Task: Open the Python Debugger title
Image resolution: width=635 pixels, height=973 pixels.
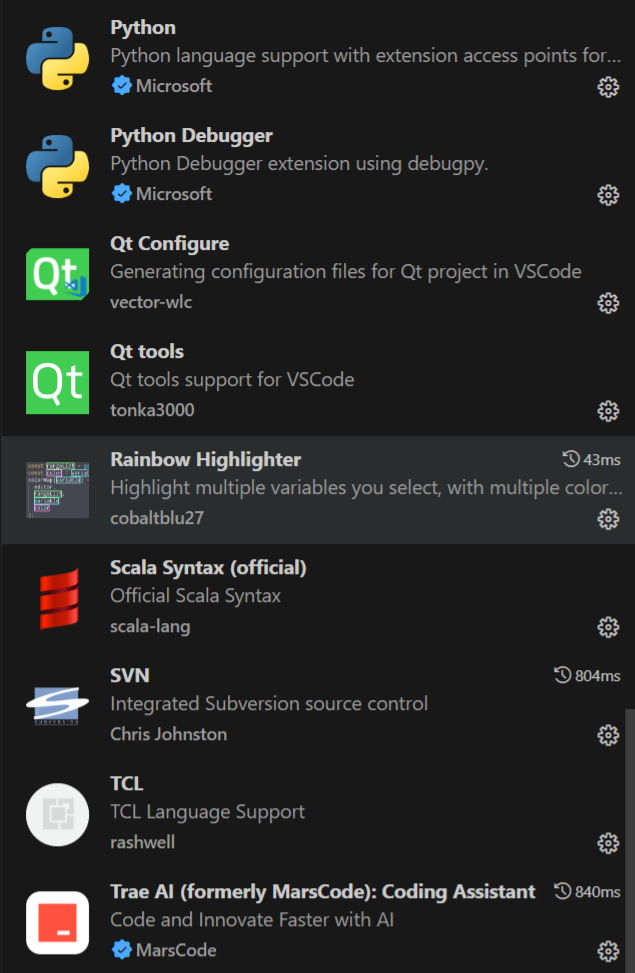Action: 191,136
